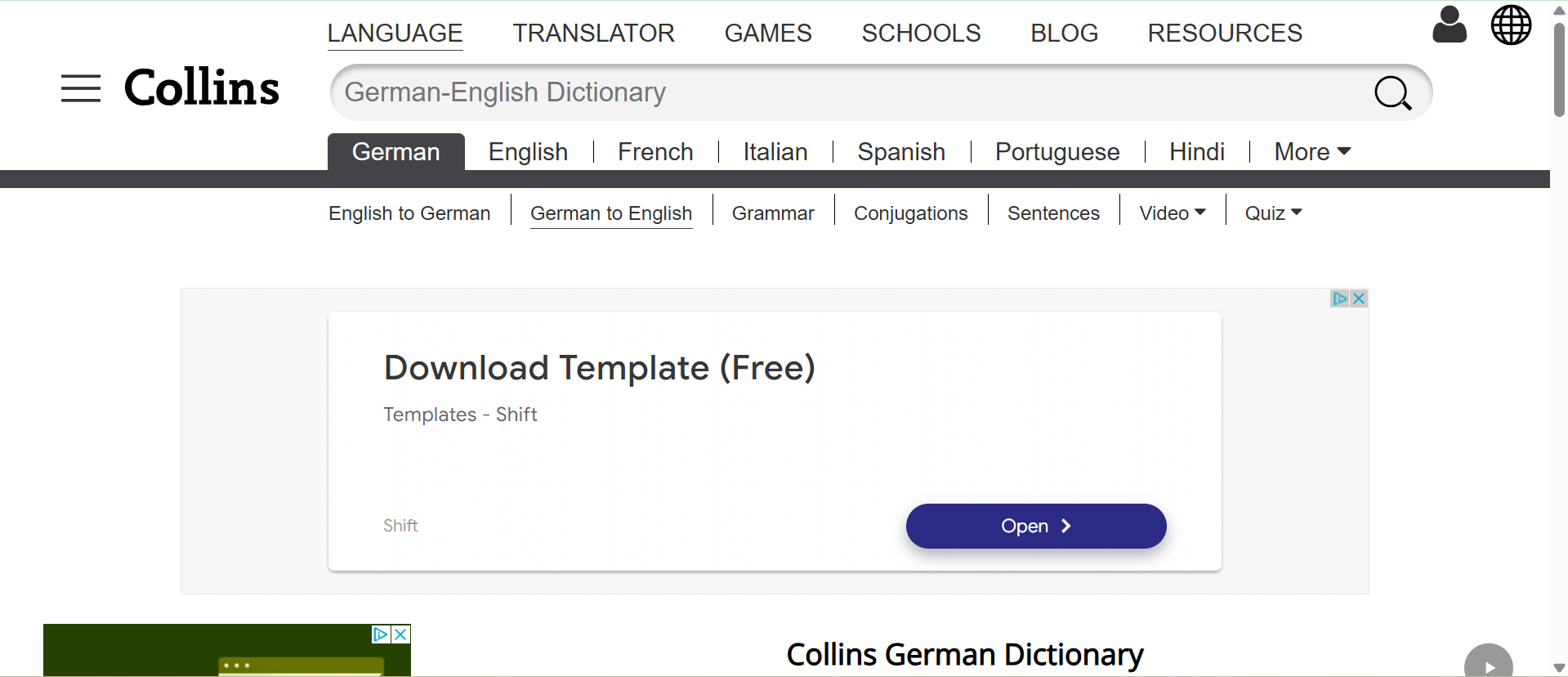The width and height of the screenshot is (1568, 677).
Task: Click the AdChoices icon on the template ad
Action: [1340, 298]
